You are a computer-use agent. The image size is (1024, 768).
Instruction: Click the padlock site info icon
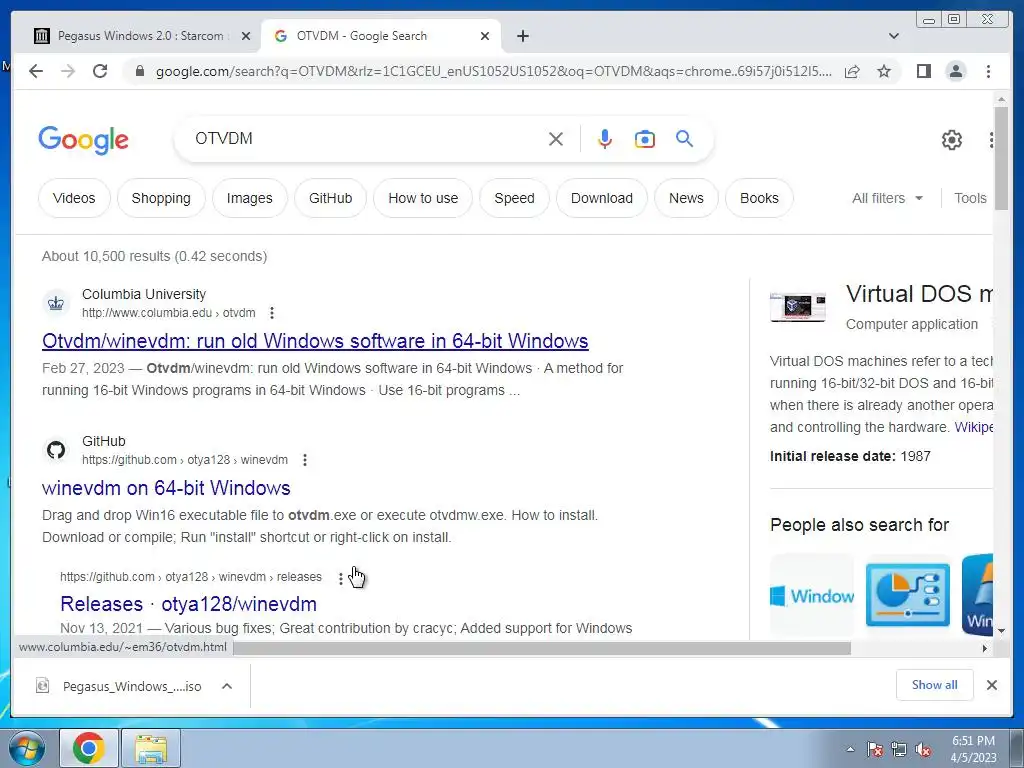coord(139,71)
